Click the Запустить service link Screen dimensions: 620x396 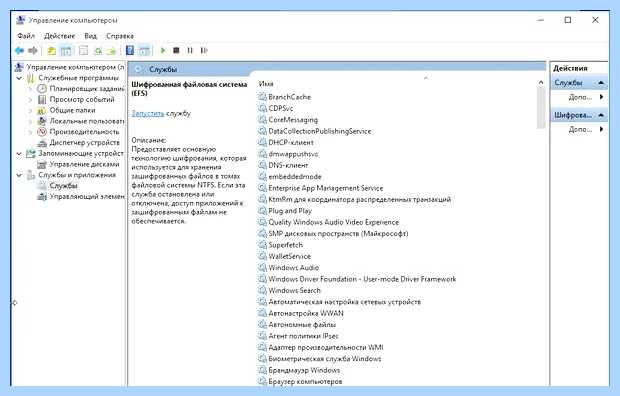pos(147,114)
